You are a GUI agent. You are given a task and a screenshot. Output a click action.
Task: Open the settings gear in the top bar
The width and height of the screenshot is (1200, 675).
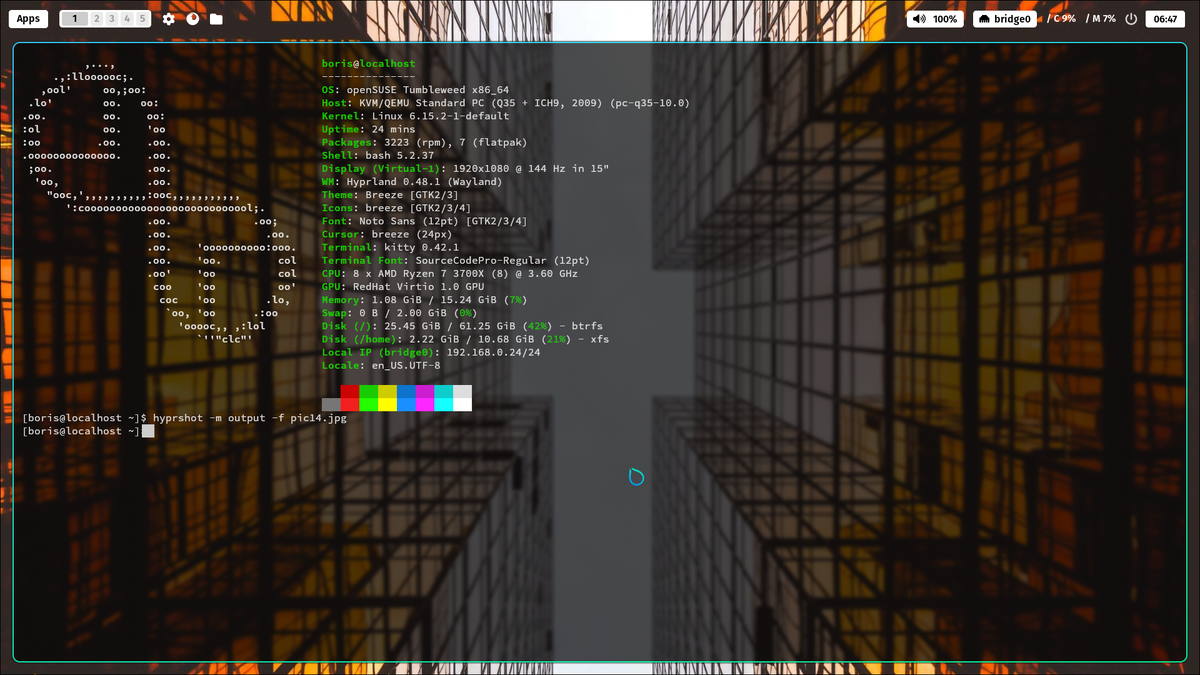(x=168, y=18)
